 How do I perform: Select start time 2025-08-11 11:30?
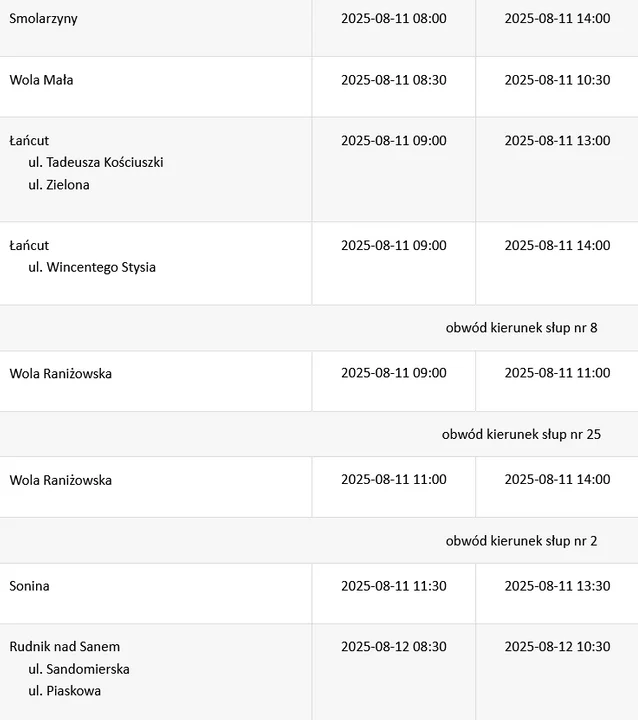[x=394, y=586]
